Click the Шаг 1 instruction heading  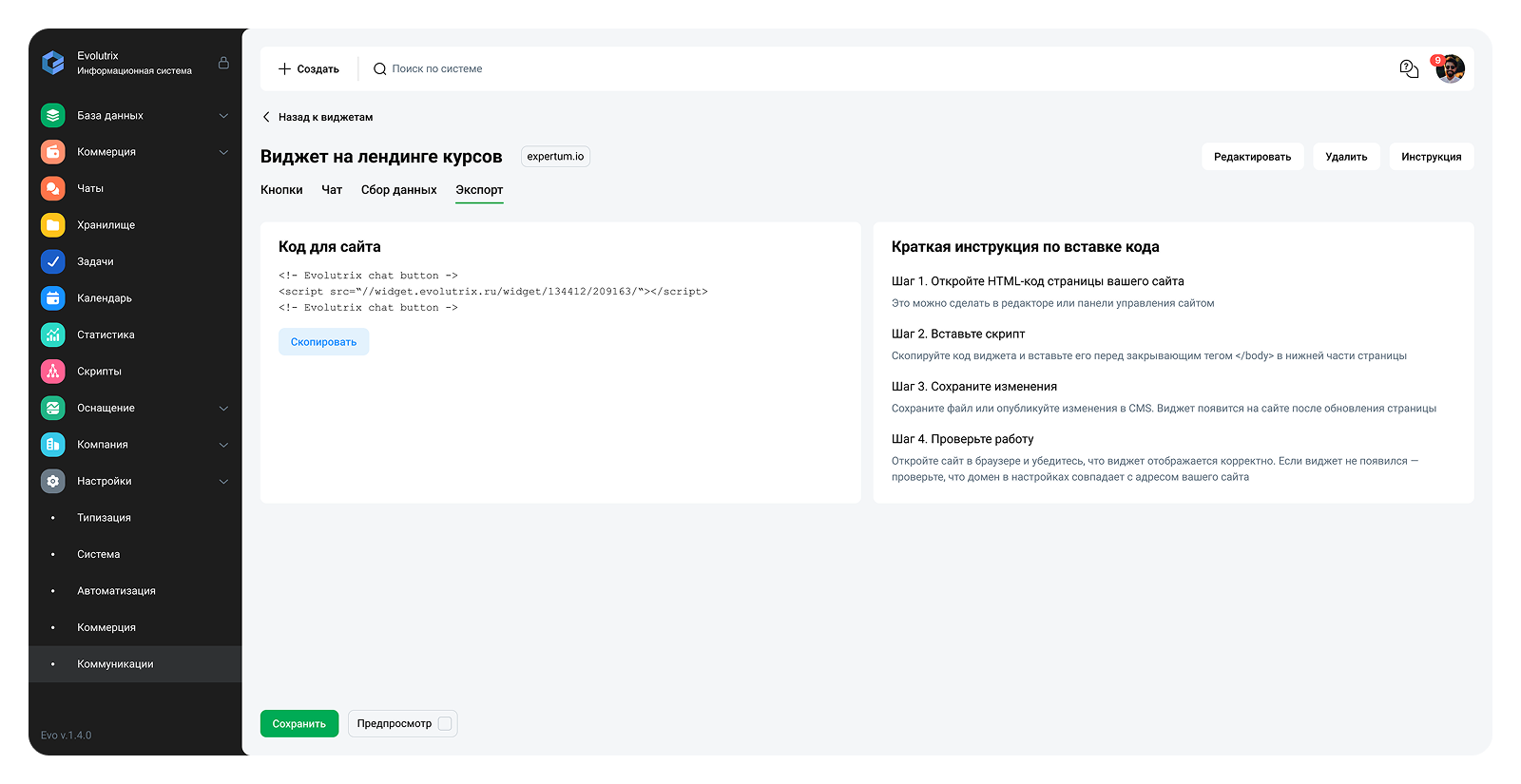pyautogui.click(x=1038, y=281)
